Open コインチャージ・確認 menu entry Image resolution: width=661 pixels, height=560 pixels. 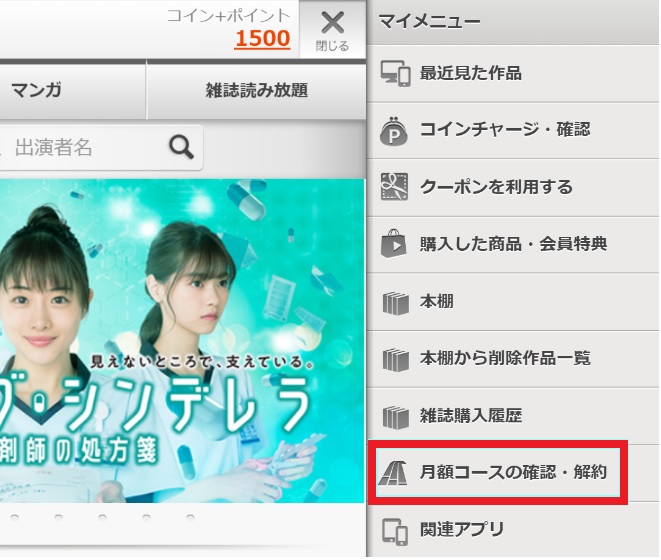click(x=513, y=131)
